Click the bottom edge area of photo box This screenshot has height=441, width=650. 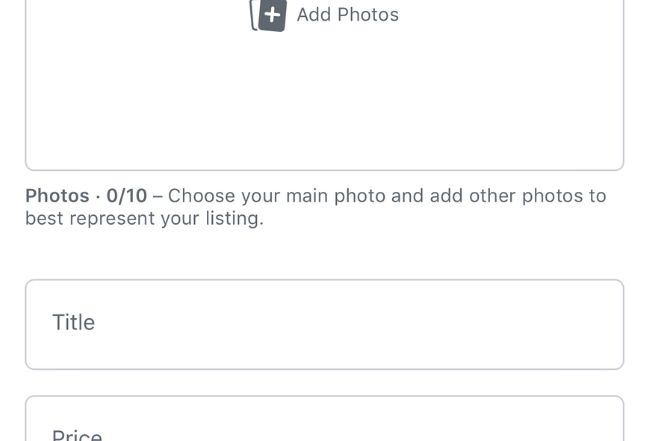pyautogui.click(x=324, y=158)
